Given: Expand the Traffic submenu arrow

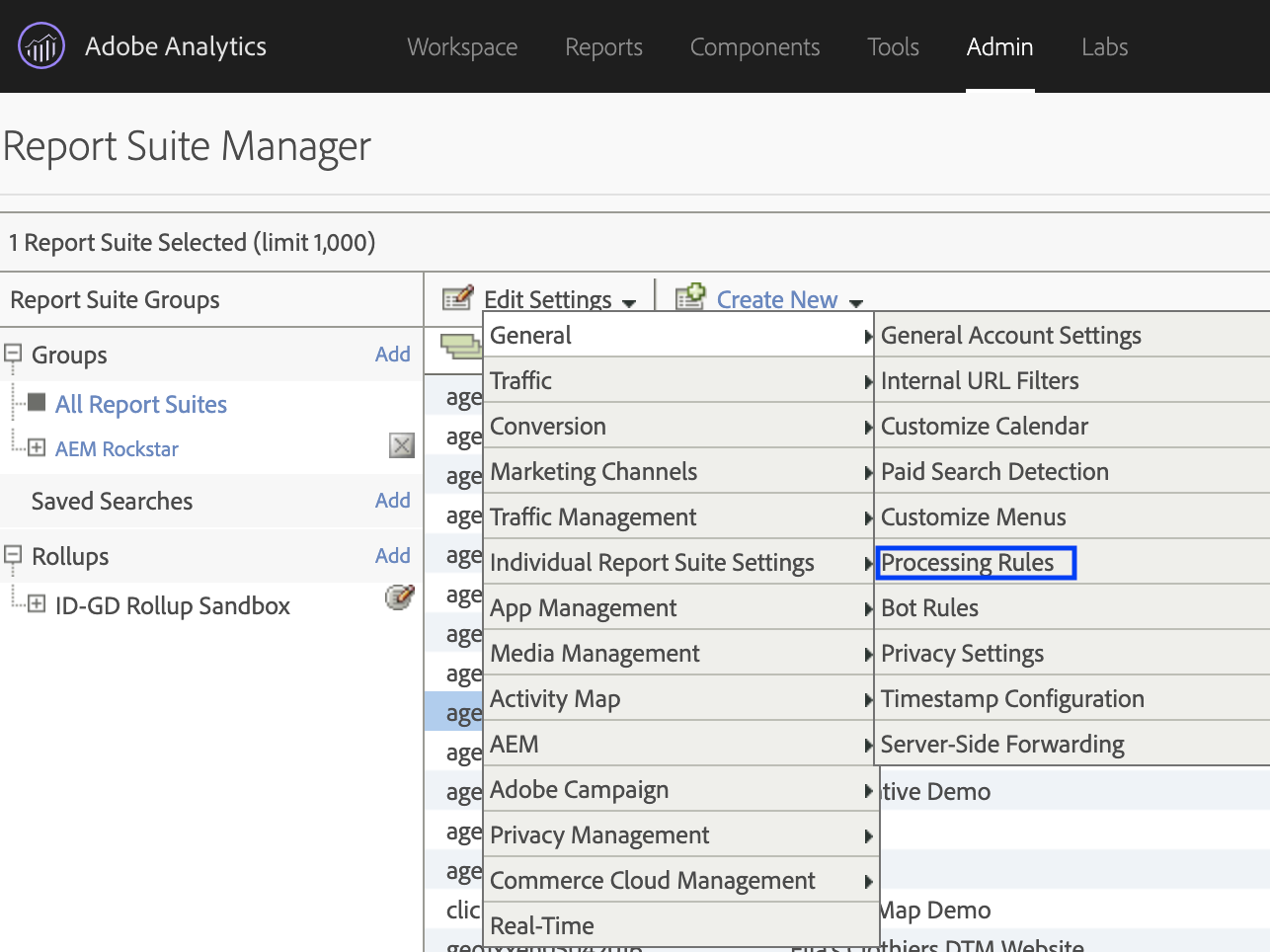Looking at the screenshot, I should click(x=869, y=381).
